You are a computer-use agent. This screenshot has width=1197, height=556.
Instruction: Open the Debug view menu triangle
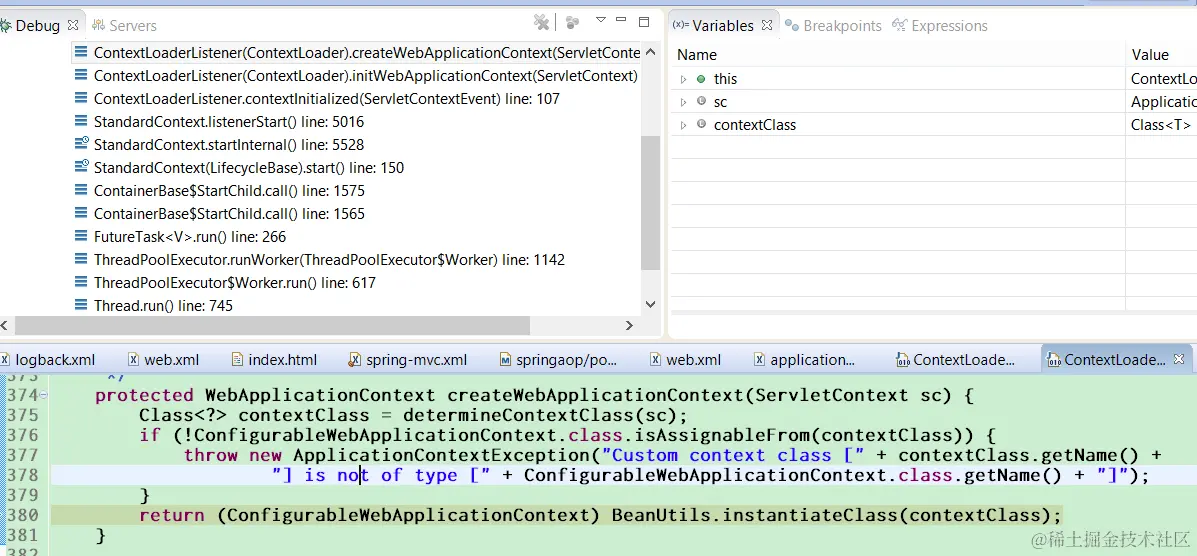pyautogui.click(x=601, y=20)
